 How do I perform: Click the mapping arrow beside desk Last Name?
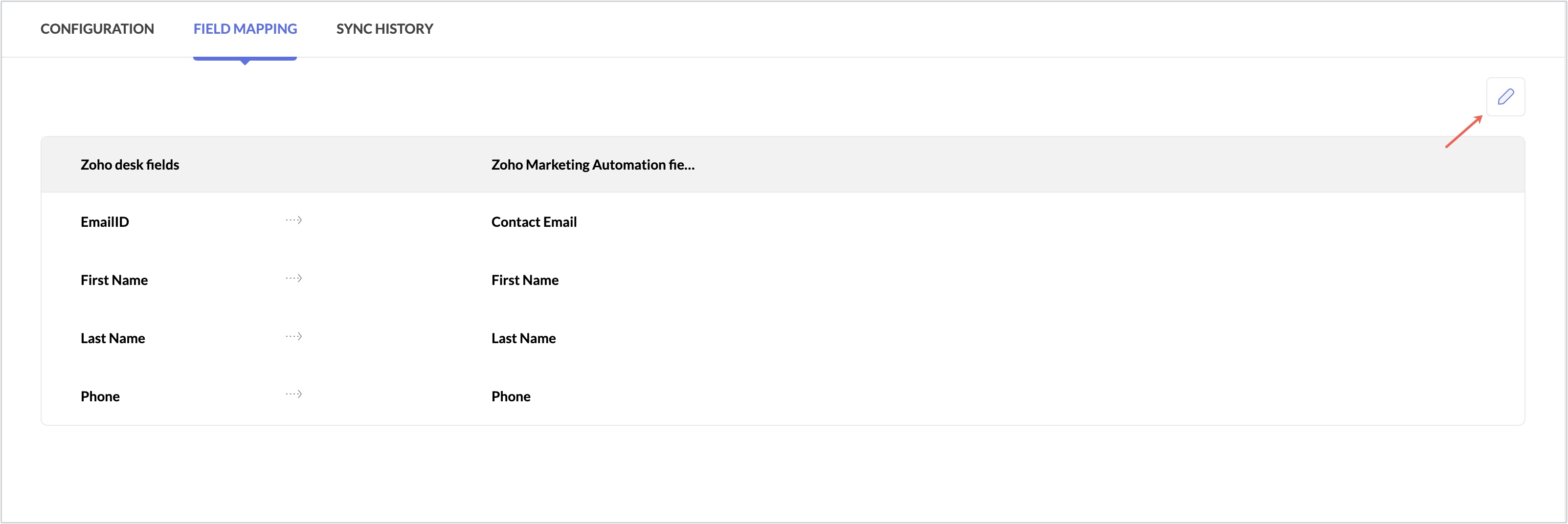pos(294,336)
